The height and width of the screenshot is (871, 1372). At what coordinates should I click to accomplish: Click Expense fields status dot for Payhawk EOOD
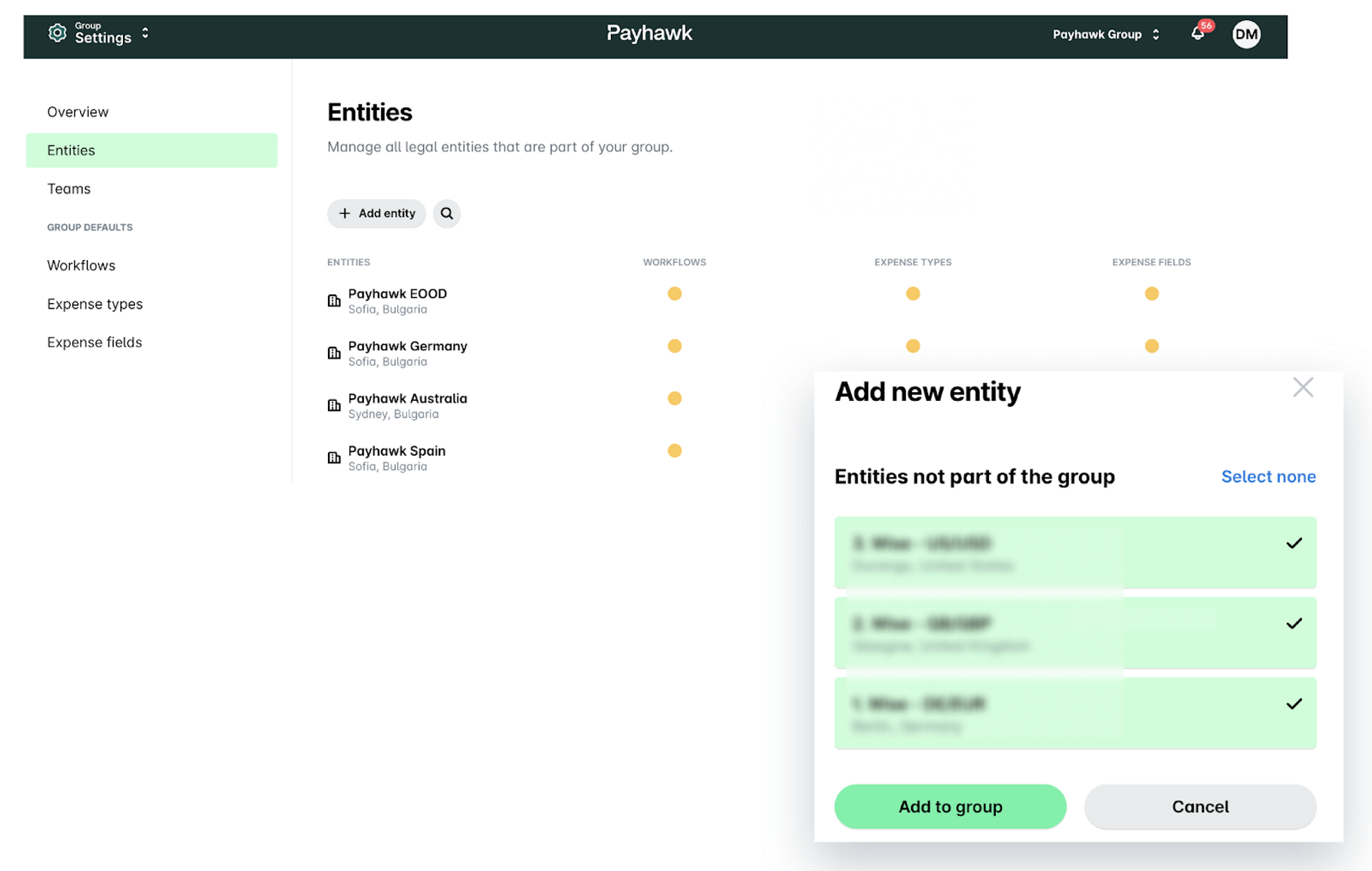tap(1152, 294)
